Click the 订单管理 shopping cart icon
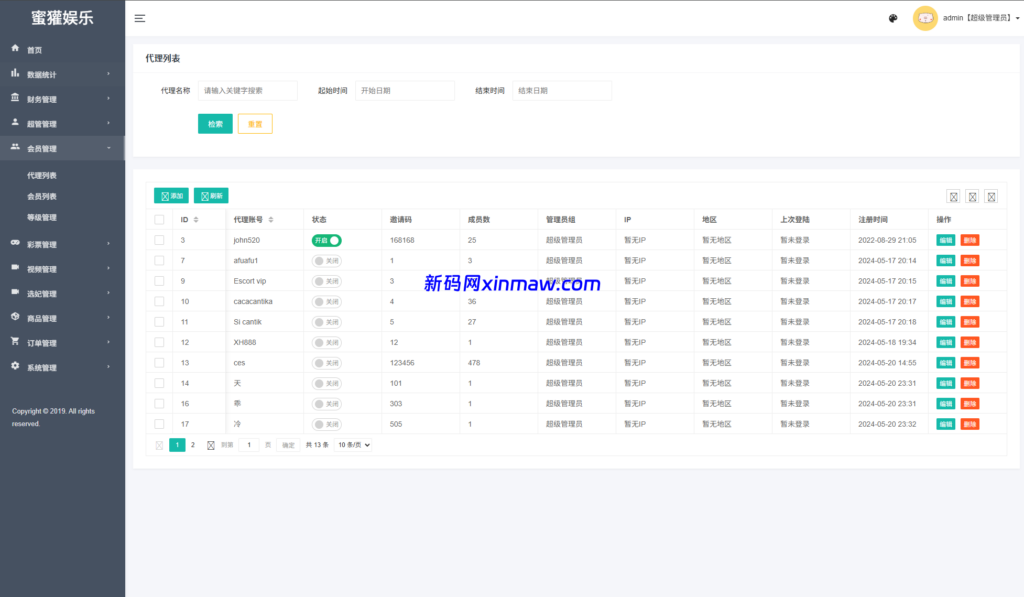1024x597 pixels. (15, 342)
